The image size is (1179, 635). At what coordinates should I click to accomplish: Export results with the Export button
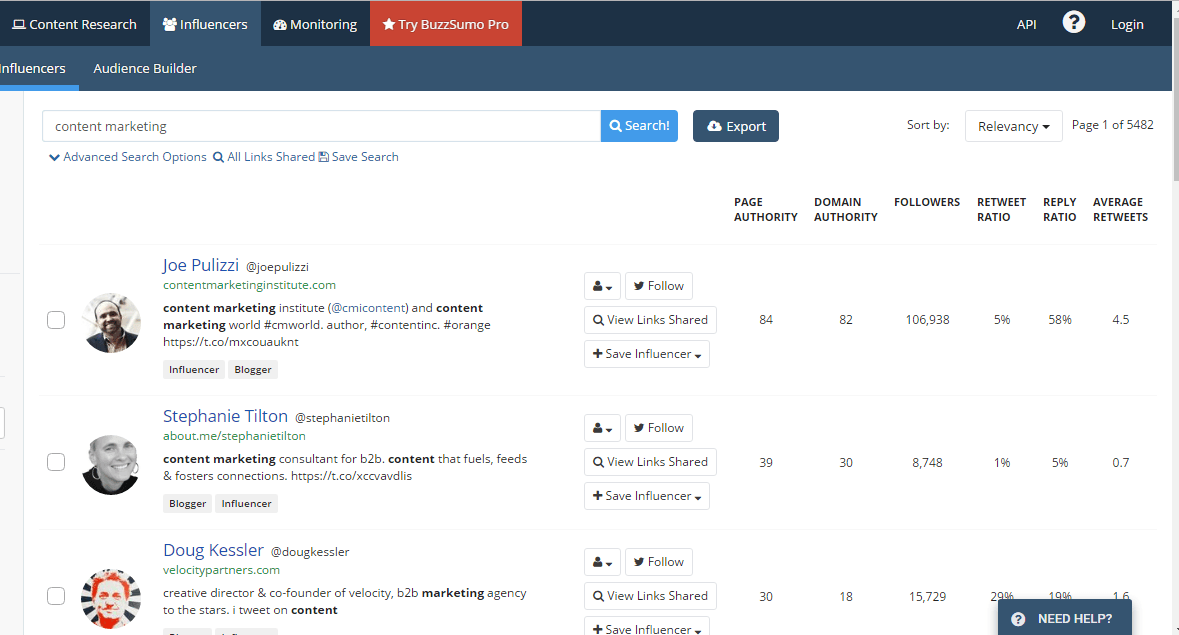coord(735,126)
